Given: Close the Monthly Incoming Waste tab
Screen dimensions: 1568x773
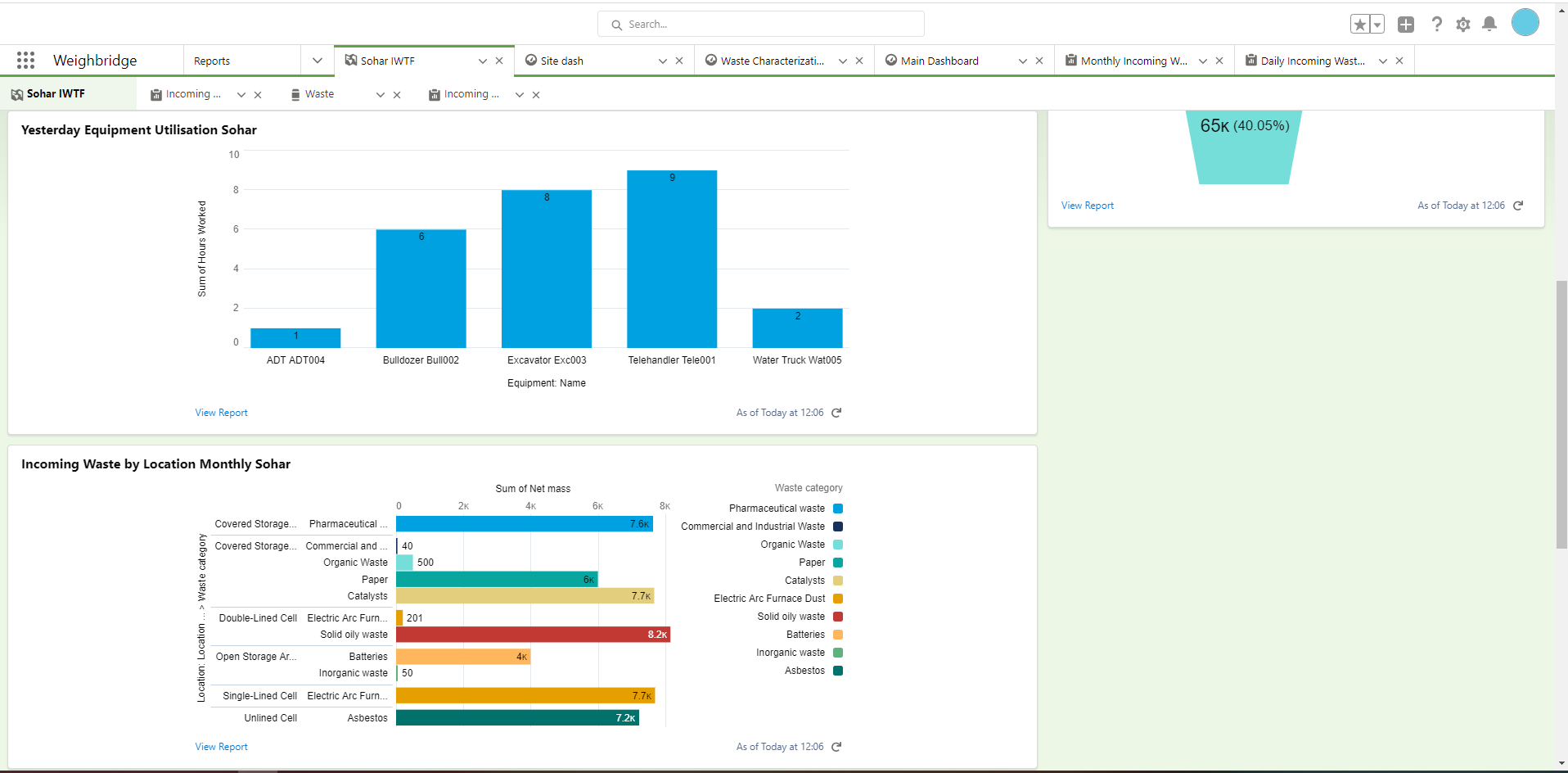Looking at the screenshot, I should click(x=1219, y=61).
